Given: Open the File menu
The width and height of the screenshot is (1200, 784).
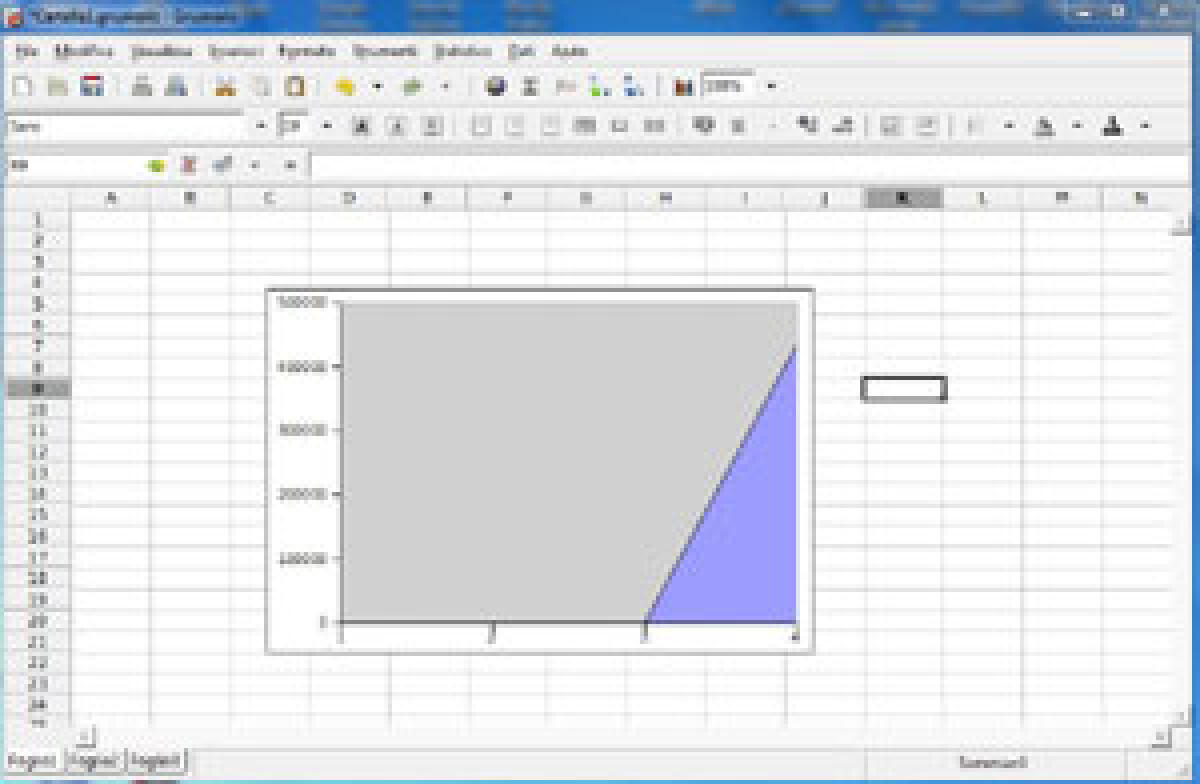Looking at the screenshot, I should tap(27, 51).
